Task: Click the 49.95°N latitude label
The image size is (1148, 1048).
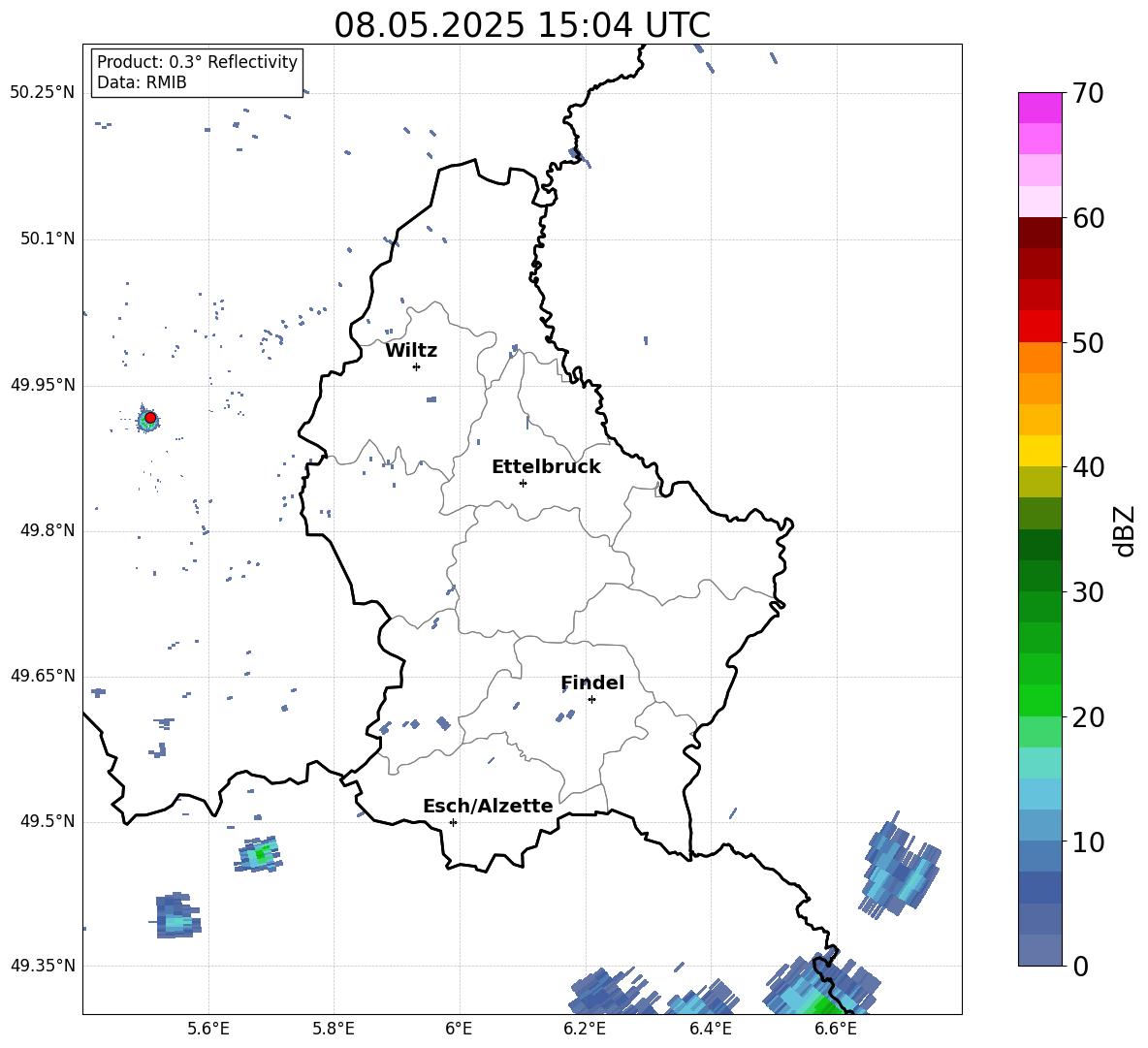Action: (43, 385)
